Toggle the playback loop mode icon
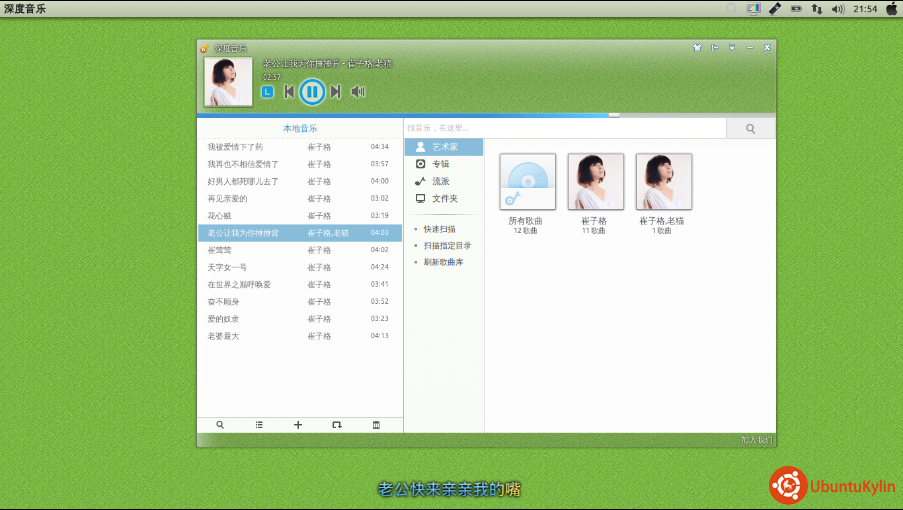The width and height of the screenshot is (903, 510). click(x=337, y=425)
